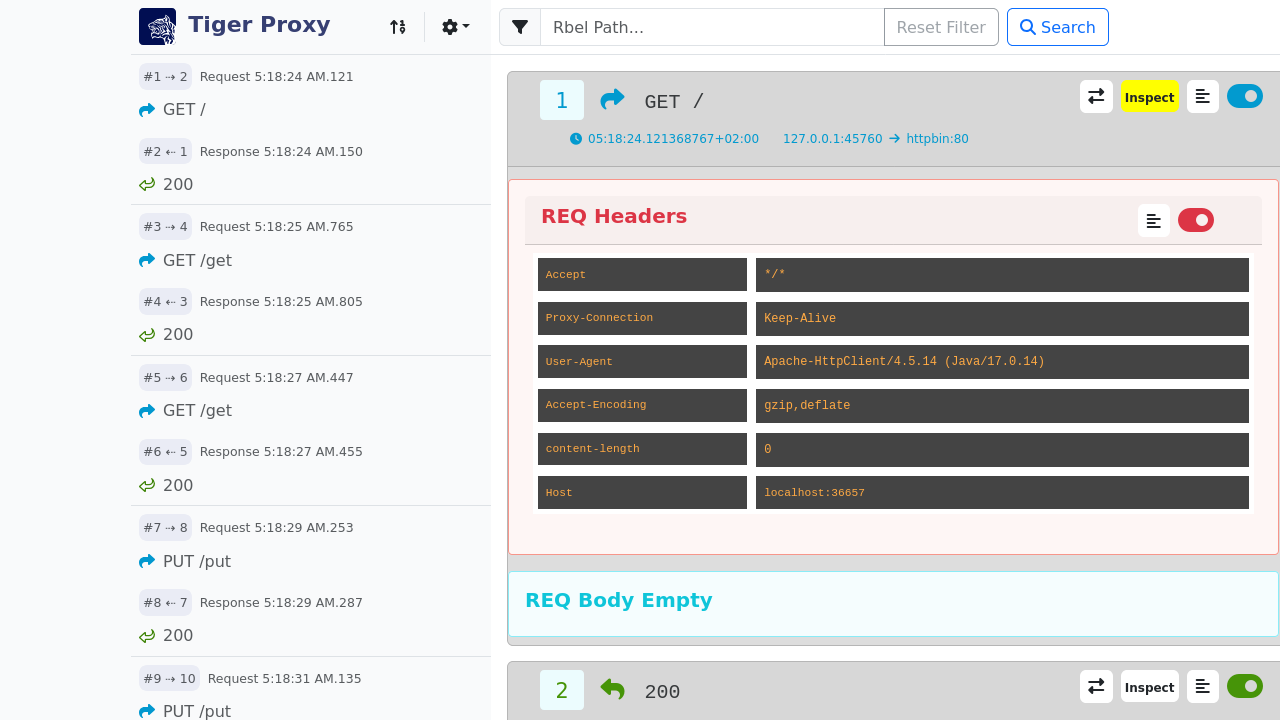Click the #3 → 4 sequence badge
The height and width of the screenshot is (720, 1280).
pos(165,227)
